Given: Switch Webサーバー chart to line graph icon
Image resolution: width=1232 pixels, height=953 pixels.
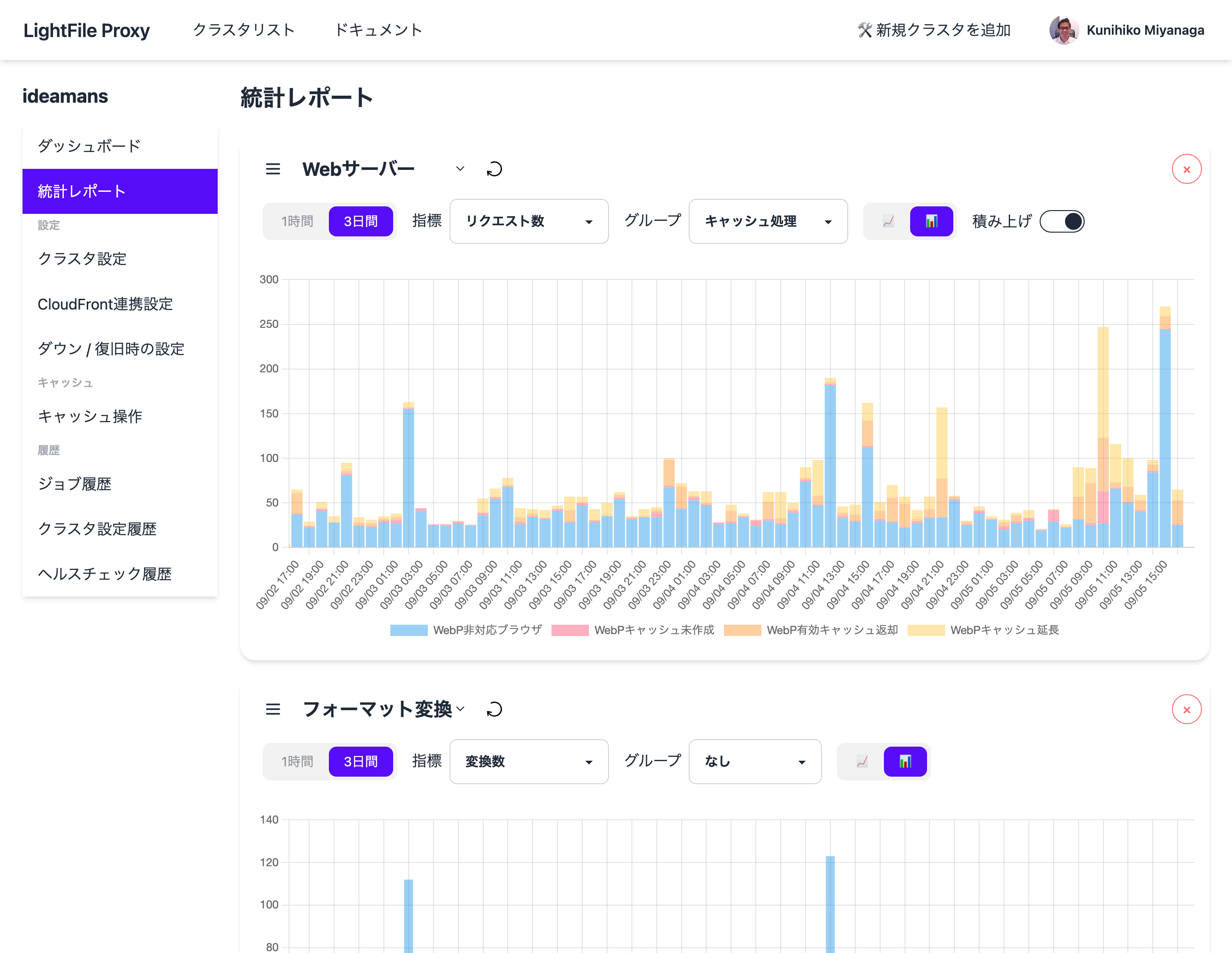Looking at the screenshot, I should click(889, 221).
